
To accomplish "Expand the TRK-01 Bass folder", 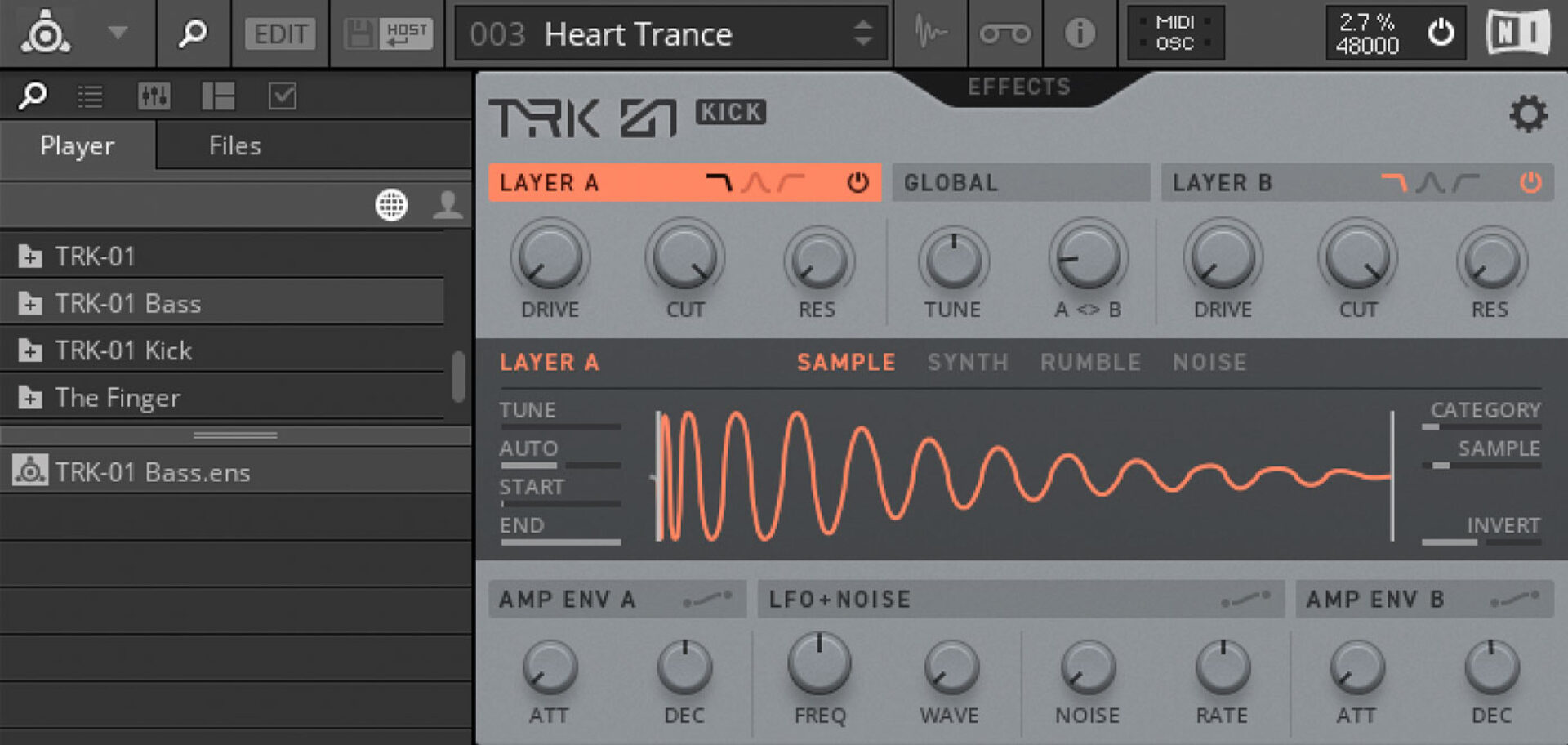I will [30, 304].
